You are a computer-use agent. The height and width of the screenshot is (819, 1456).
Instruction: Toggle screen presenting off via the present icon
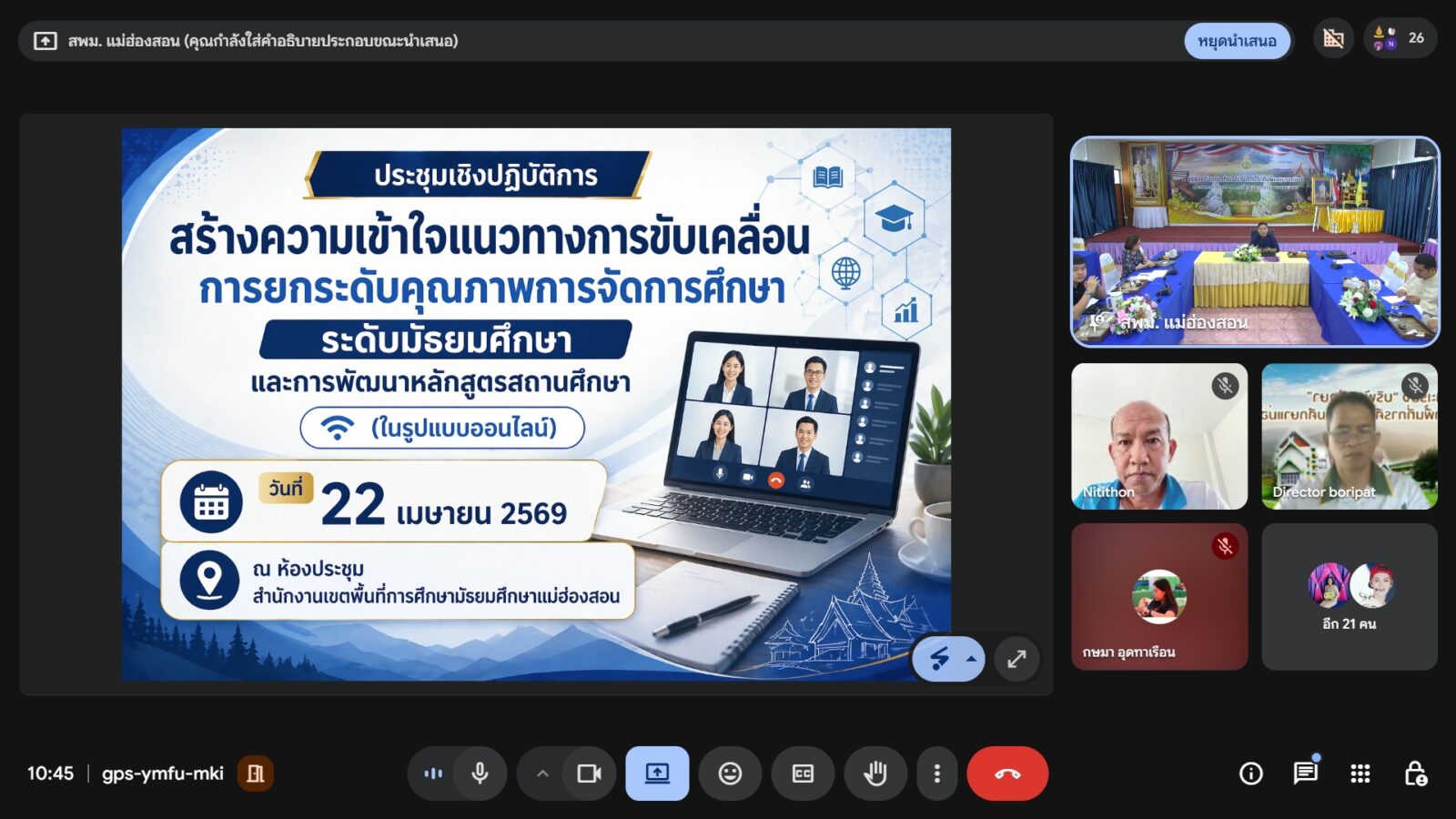click(657, 773)
